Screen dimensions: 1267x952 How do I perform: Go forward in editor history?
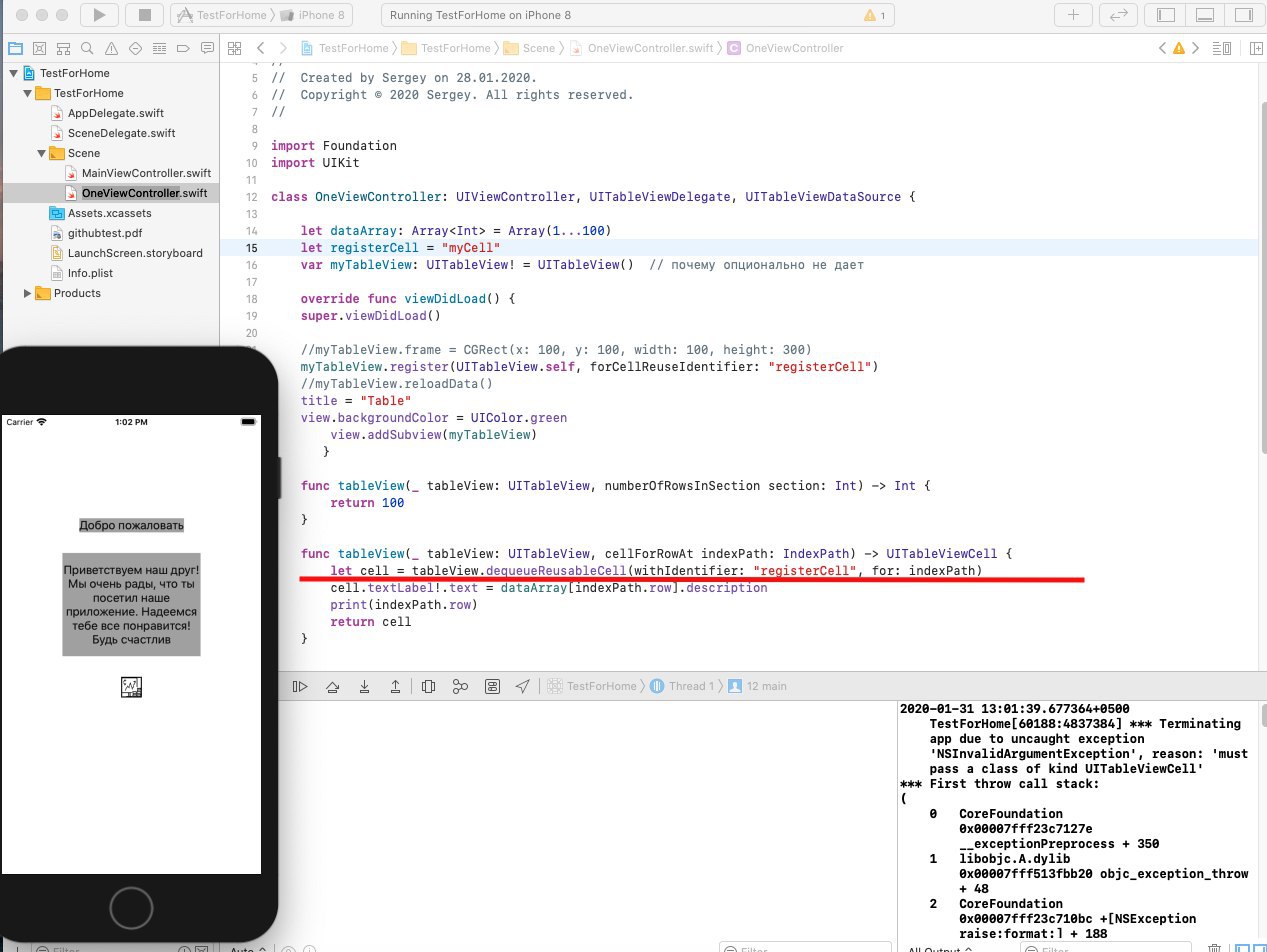tap(283, 48)
